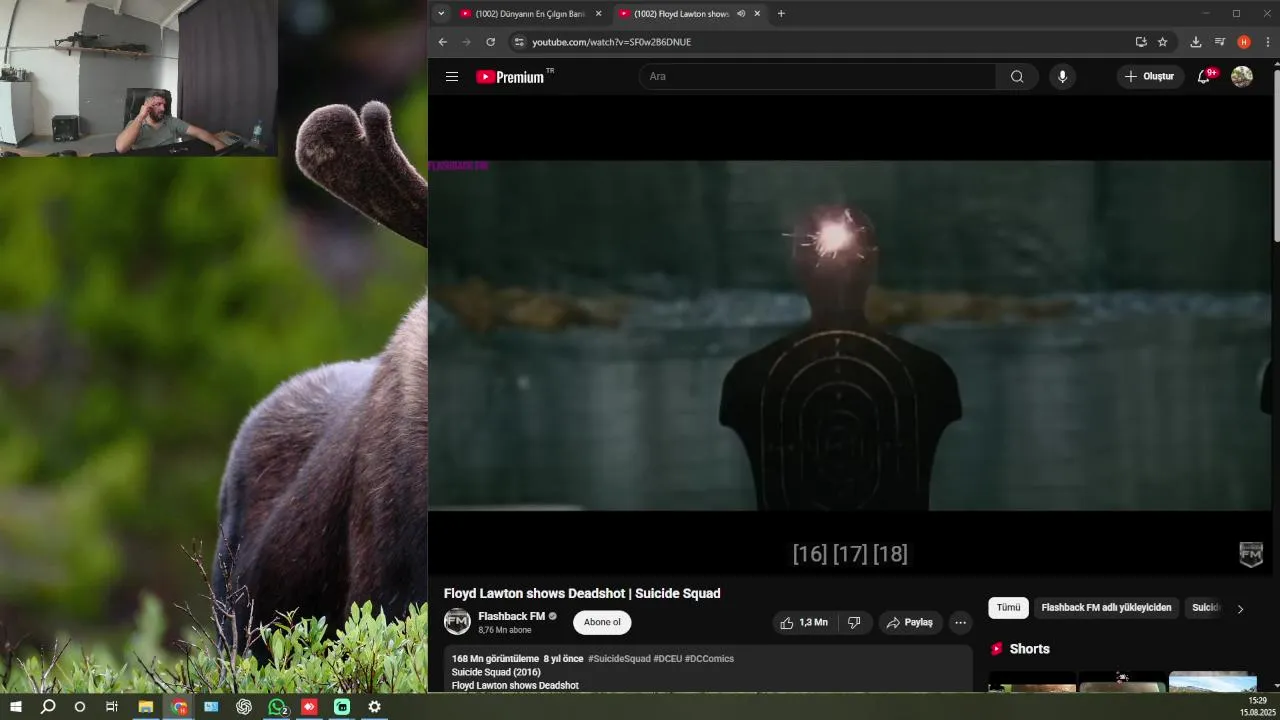Image resolution: width=1280 pixels, height=720 pixels.
Task: Go back in Chrome browser
Action: click(443, 42)
